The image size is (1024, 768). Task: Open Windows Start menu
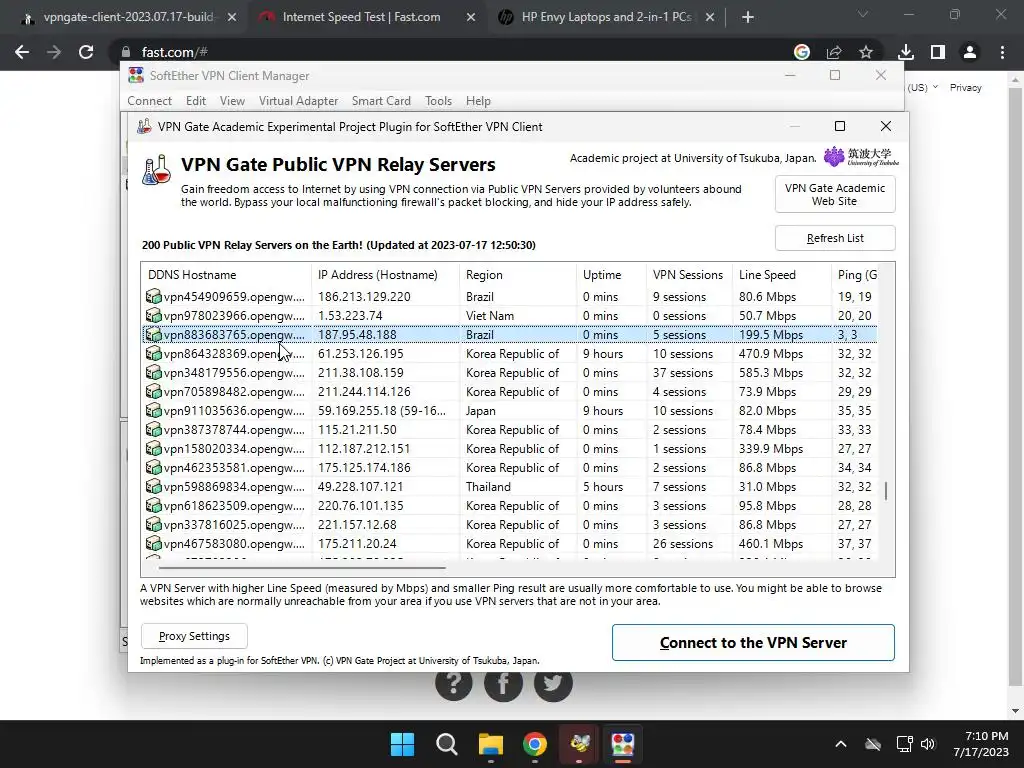pyautogui.click(x=402, y=744)
